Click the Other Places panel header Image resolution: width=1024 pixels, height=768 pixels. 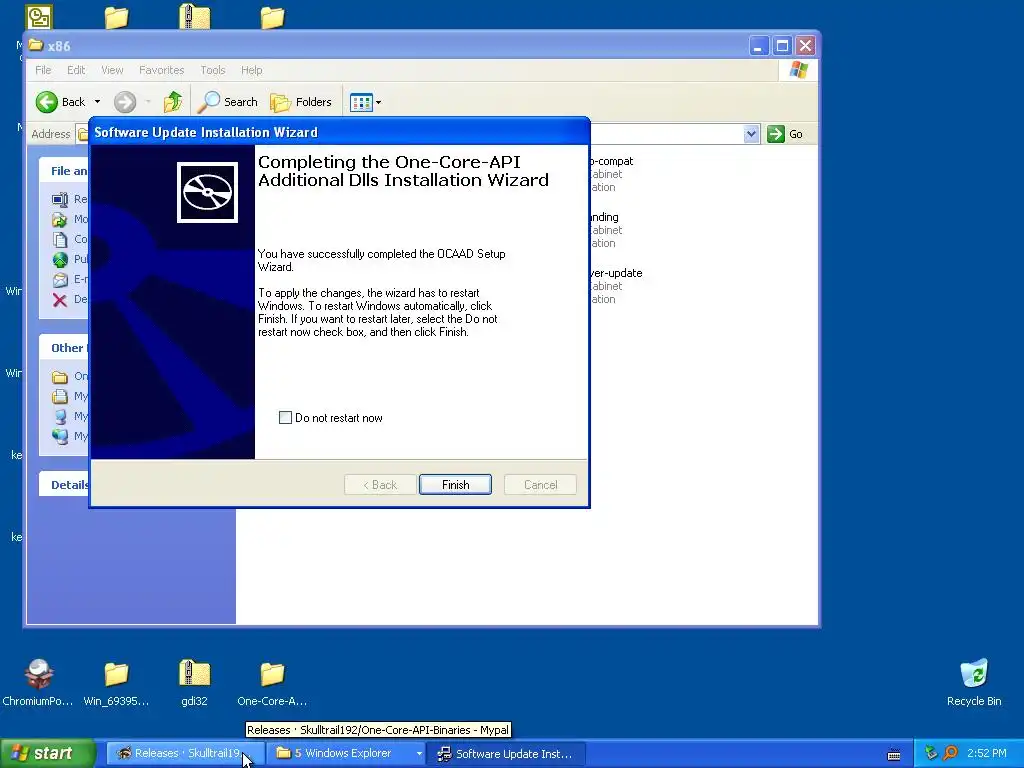[x=64, y=348]
